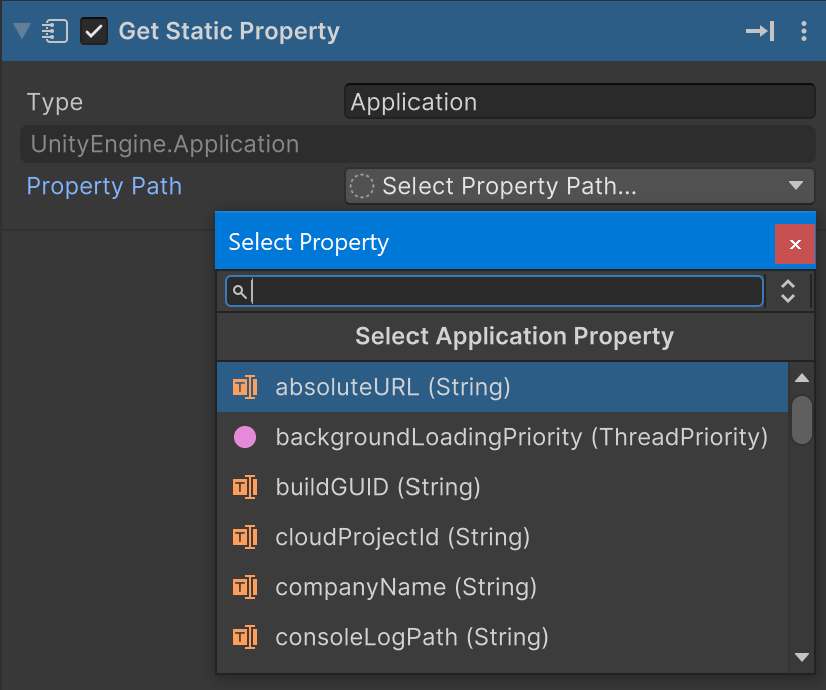The image size is (826, 690).
Task: Click the instruction icon beside the checkbox
Action: (55, 31)
